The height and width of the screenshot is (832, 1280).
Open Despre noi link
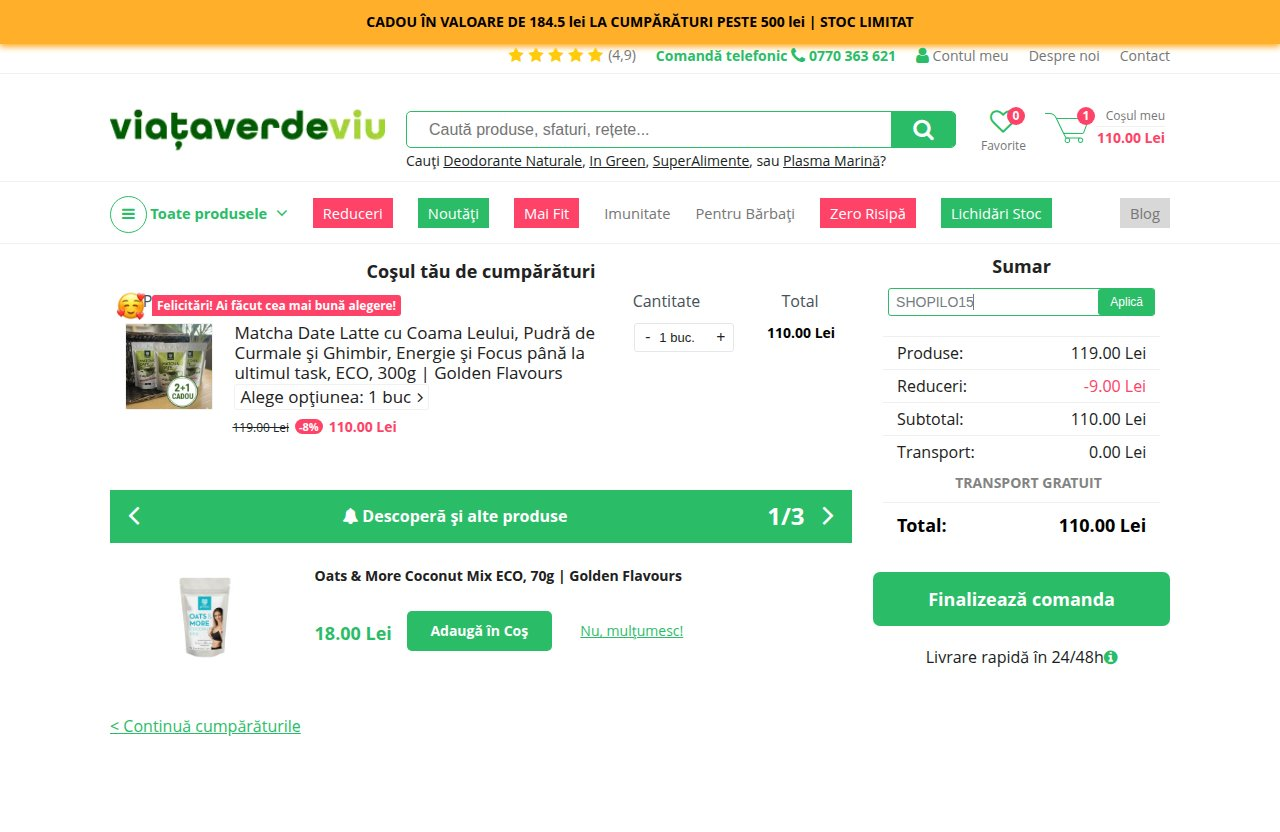(1064, 55)
